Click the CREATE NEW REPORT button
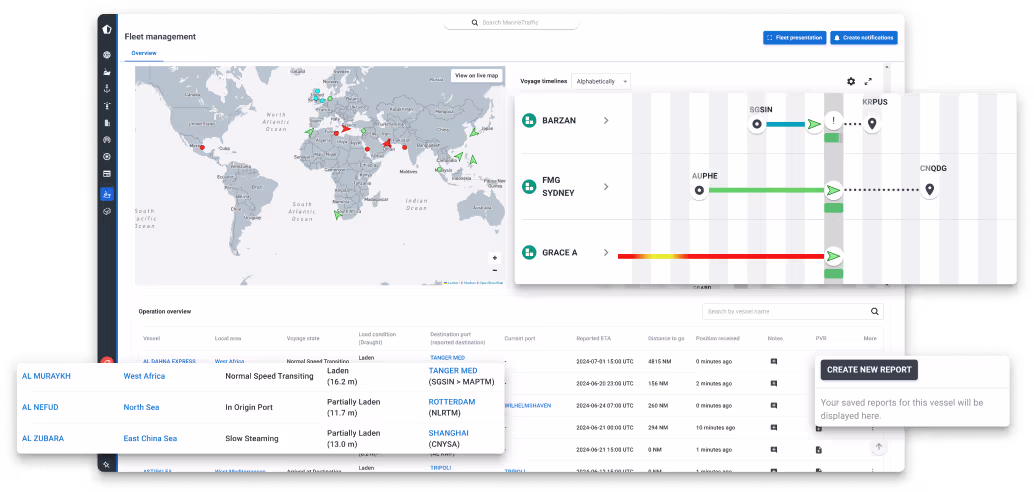 [x=869, y=370]
